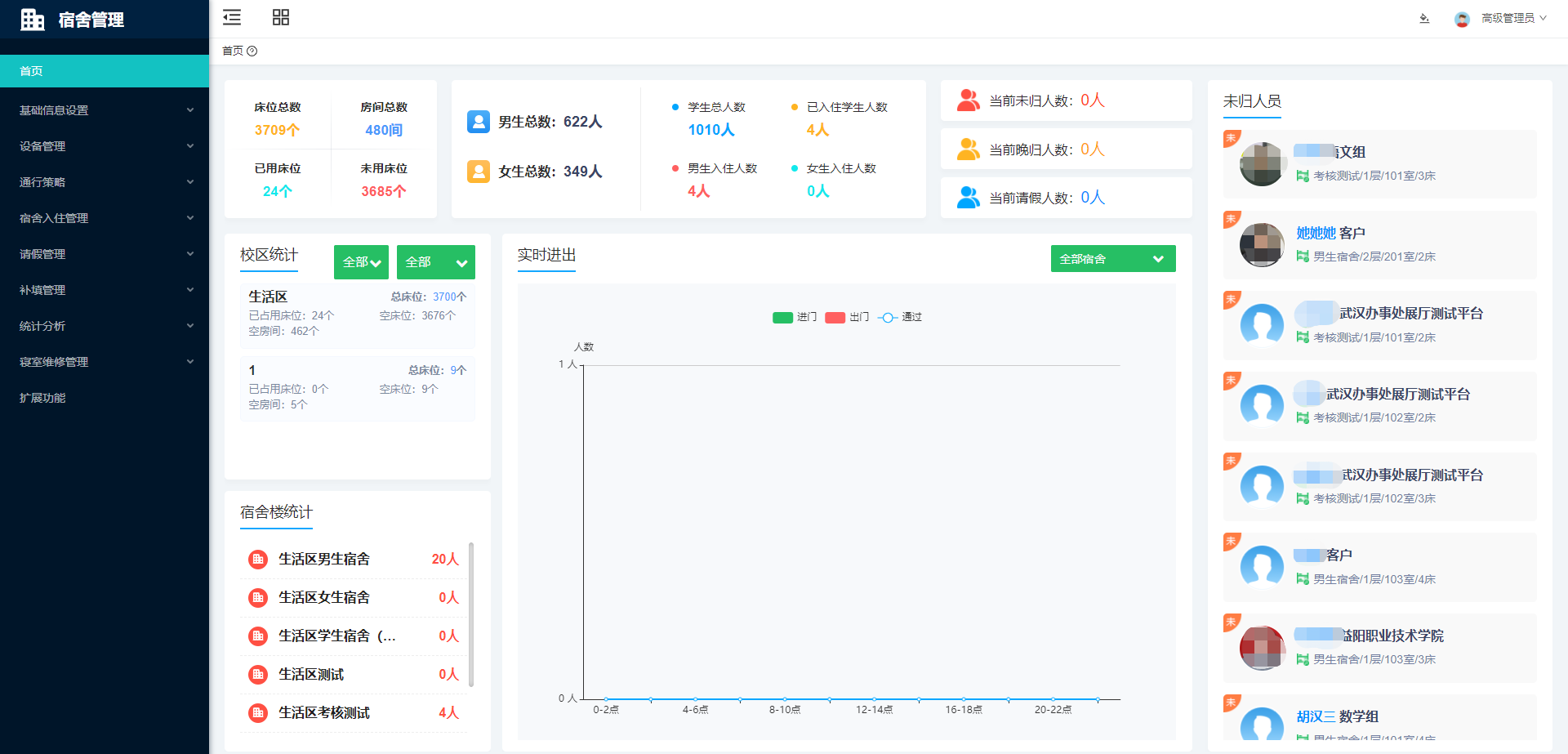Expand the 设备管理 sidebar menu
Screen dimensions: 1568x754
pyautogui.click(x=105, y=146)
